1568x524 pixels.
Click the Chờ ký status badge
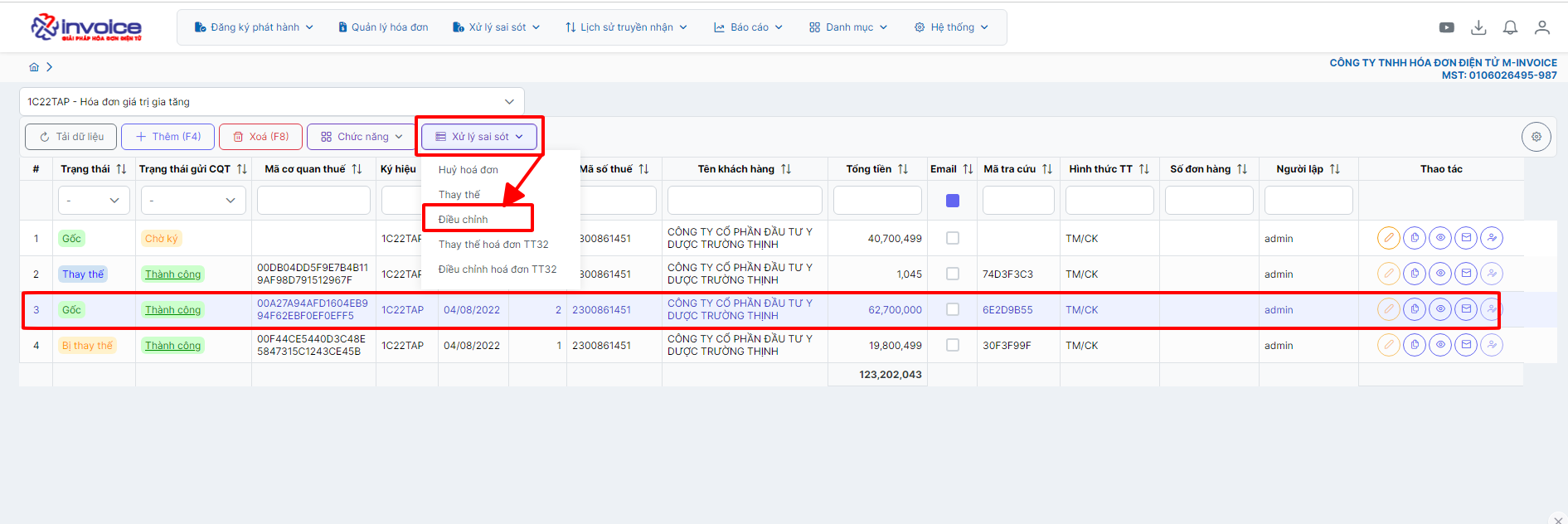click(161, 239)
